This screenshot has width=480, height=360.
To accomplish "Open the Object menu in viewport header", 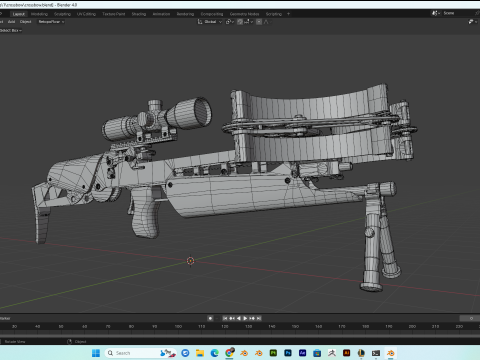I will coord(25,22).
